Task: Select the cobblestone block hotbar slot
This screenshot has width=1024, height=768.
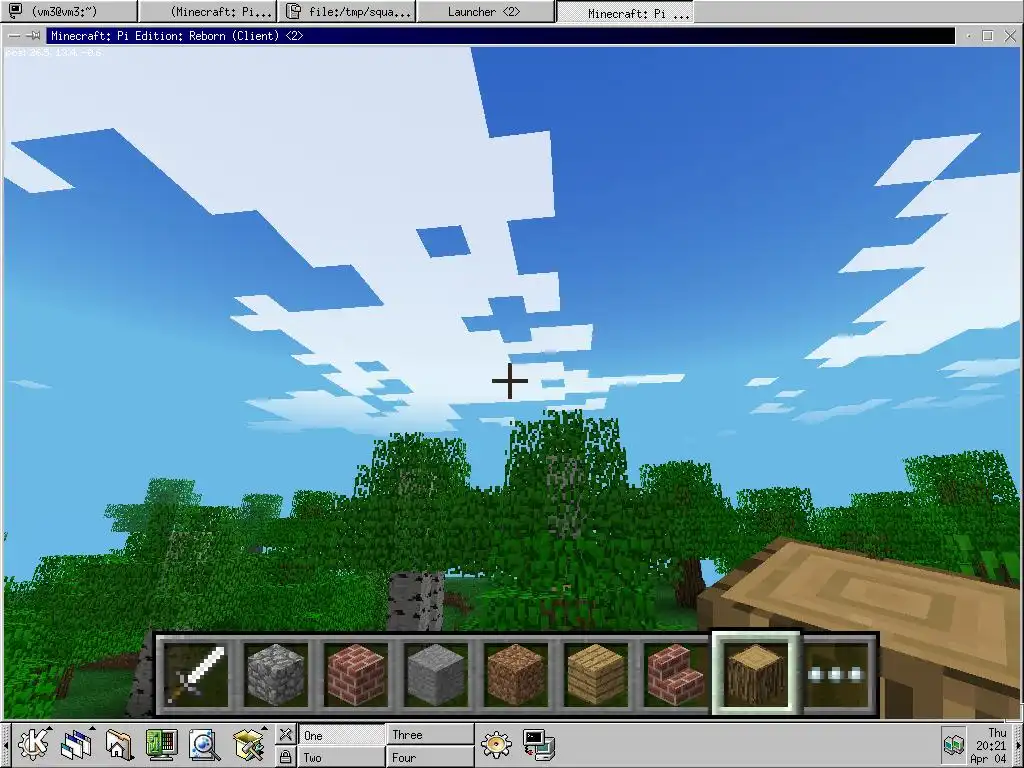Action: coord(276,675)
